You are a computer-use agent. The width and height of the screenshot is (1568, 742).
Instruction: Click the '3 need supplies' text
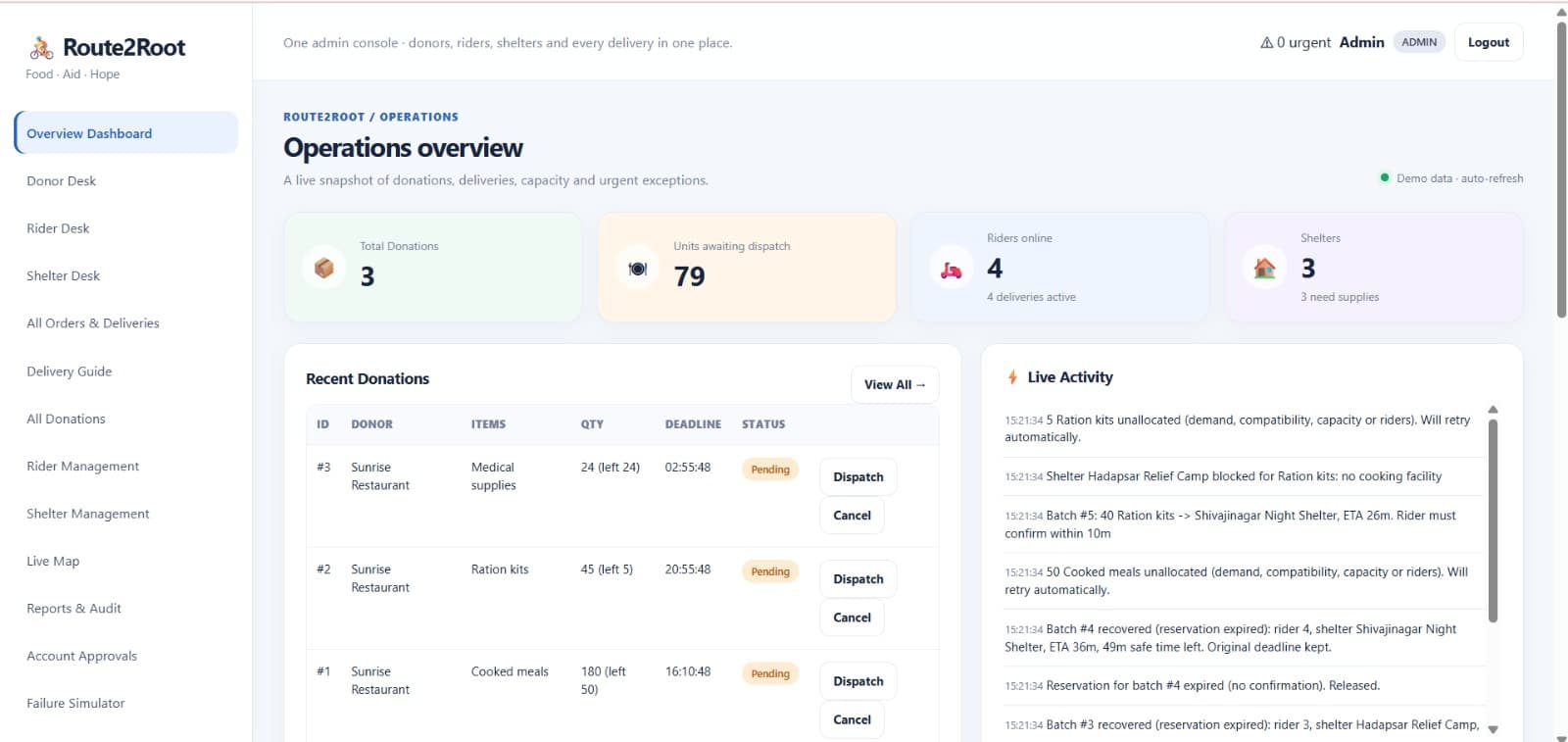click(x=1340, y=297)
